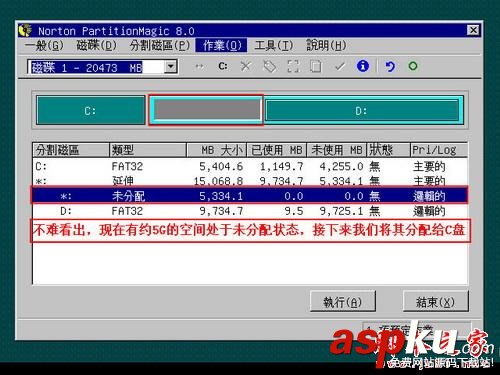
Task: Select the C: partition row in list
Action: (250, 166)
